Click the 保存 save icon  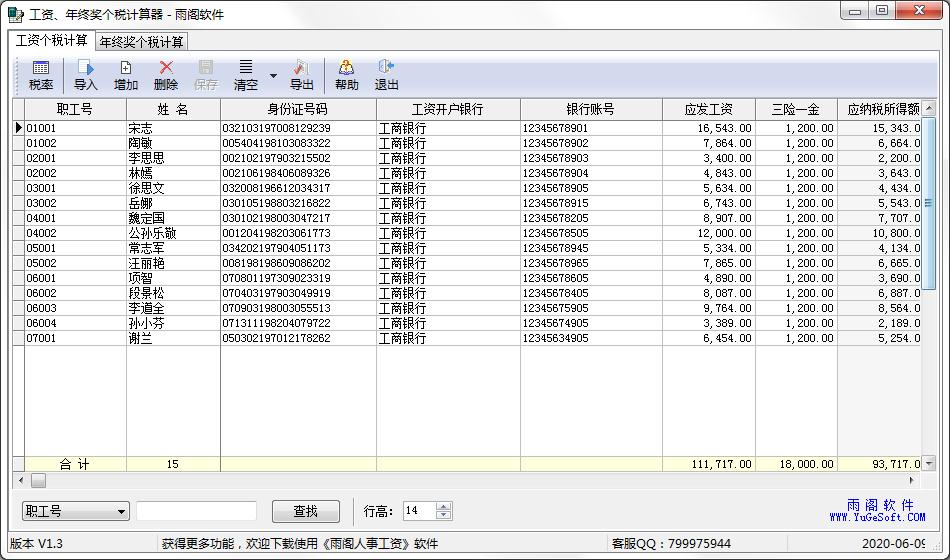(x=206, y=75)
